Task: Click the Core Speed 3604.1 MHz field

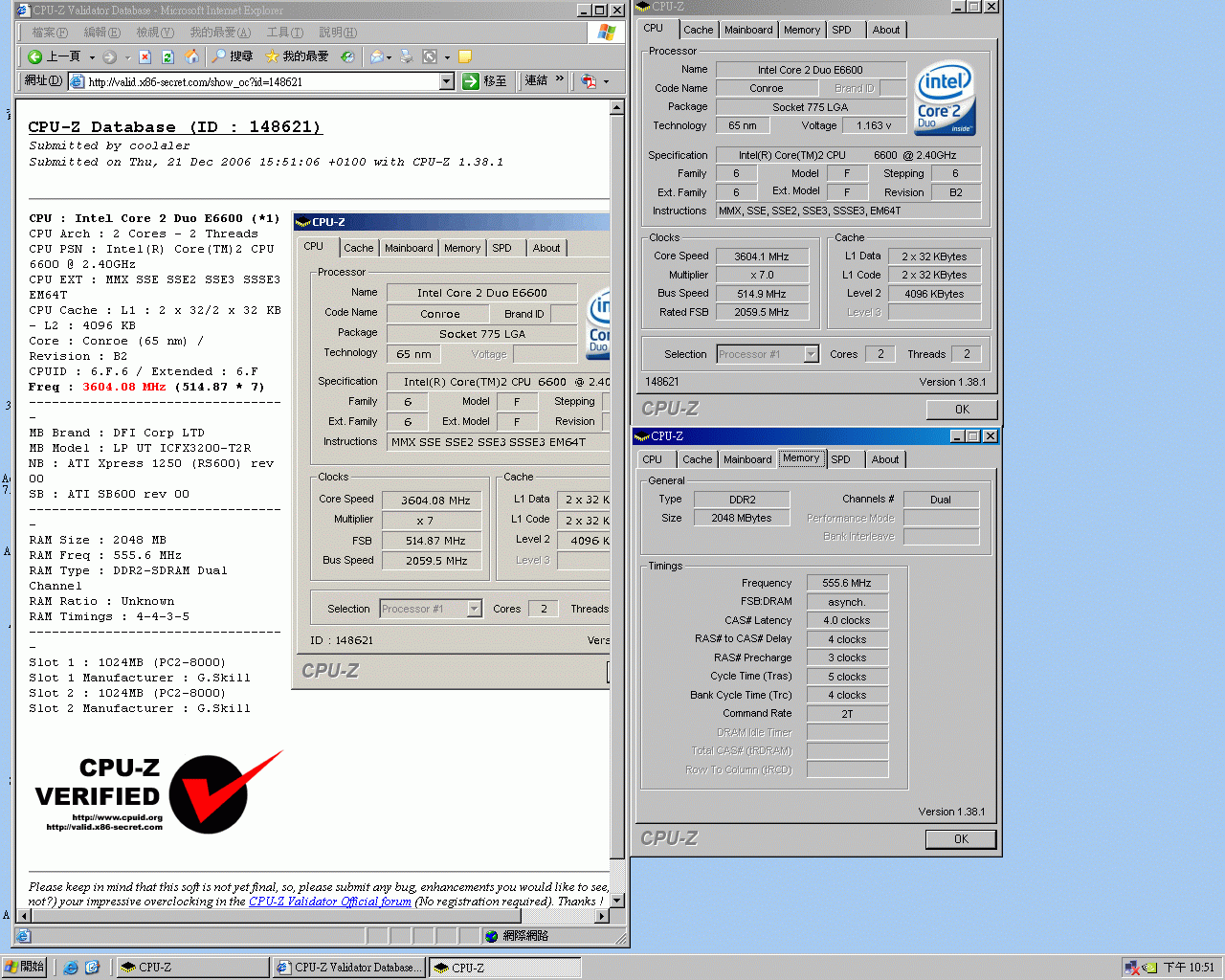Action: click(762, 256)
